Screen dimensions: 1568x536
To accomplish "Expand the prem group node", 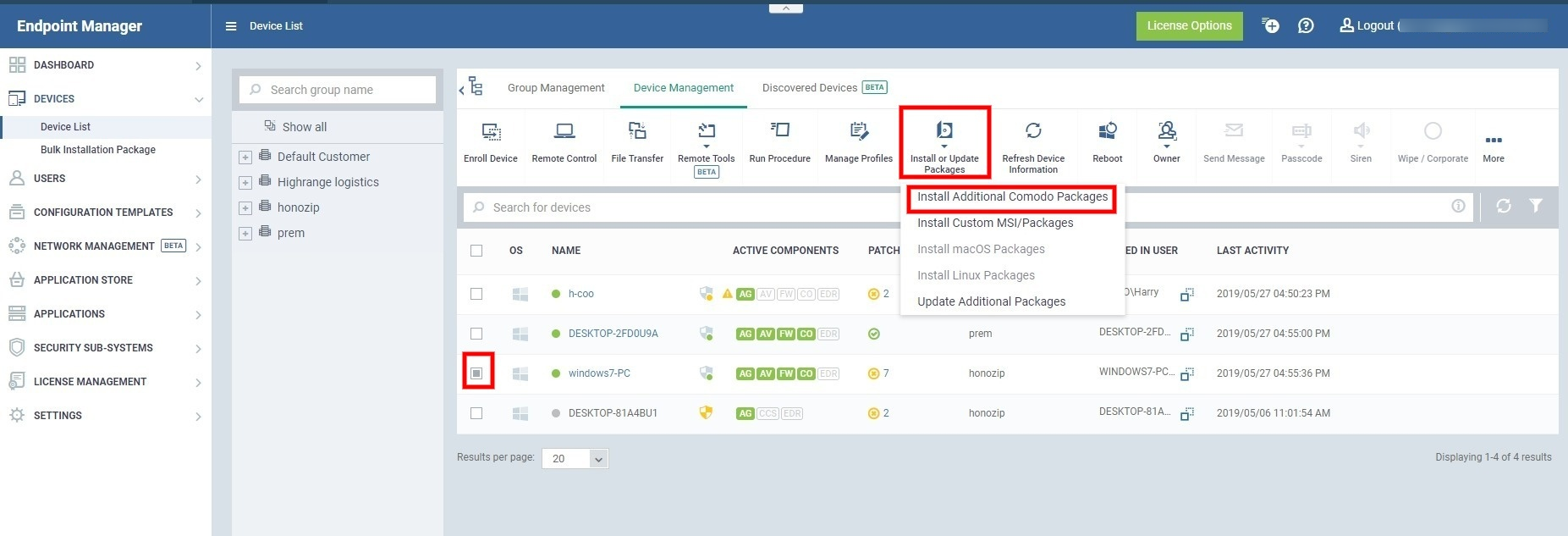I will pos(245,234).
